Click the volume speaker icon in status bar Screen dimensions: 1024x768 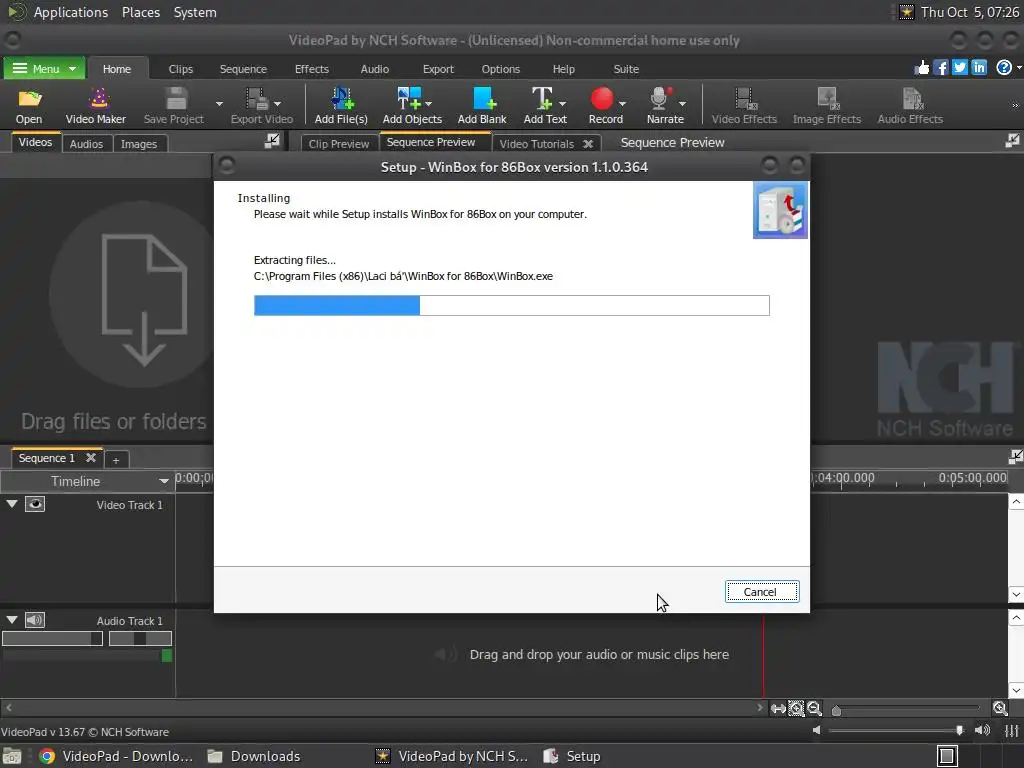coord(982,730)
